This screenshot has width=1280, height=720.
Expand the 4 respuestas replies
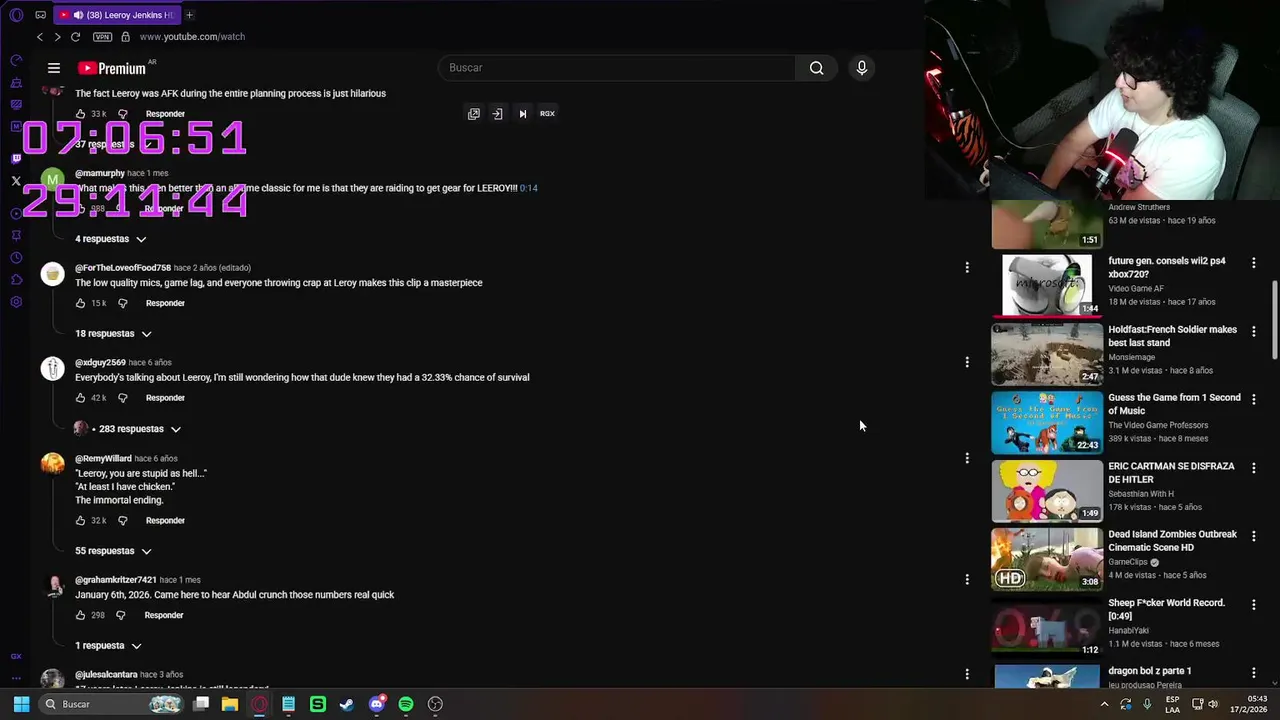pyautogui.click(x=111, y=239)
